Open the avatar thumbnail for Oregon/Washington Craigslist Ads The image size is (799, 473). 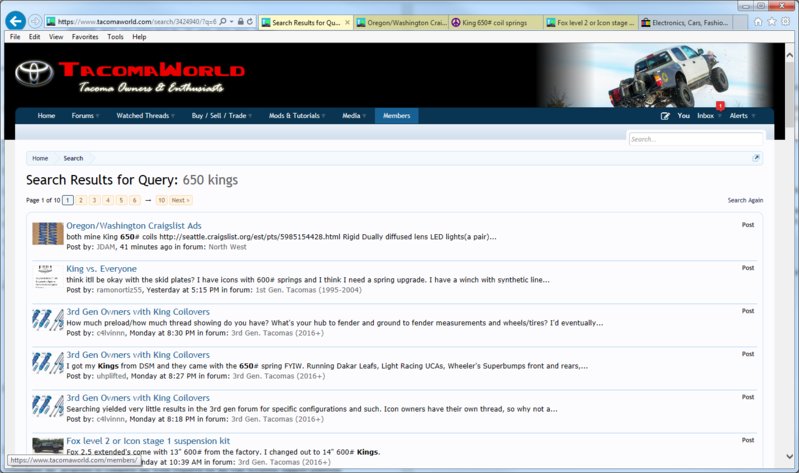click(48, 233)
